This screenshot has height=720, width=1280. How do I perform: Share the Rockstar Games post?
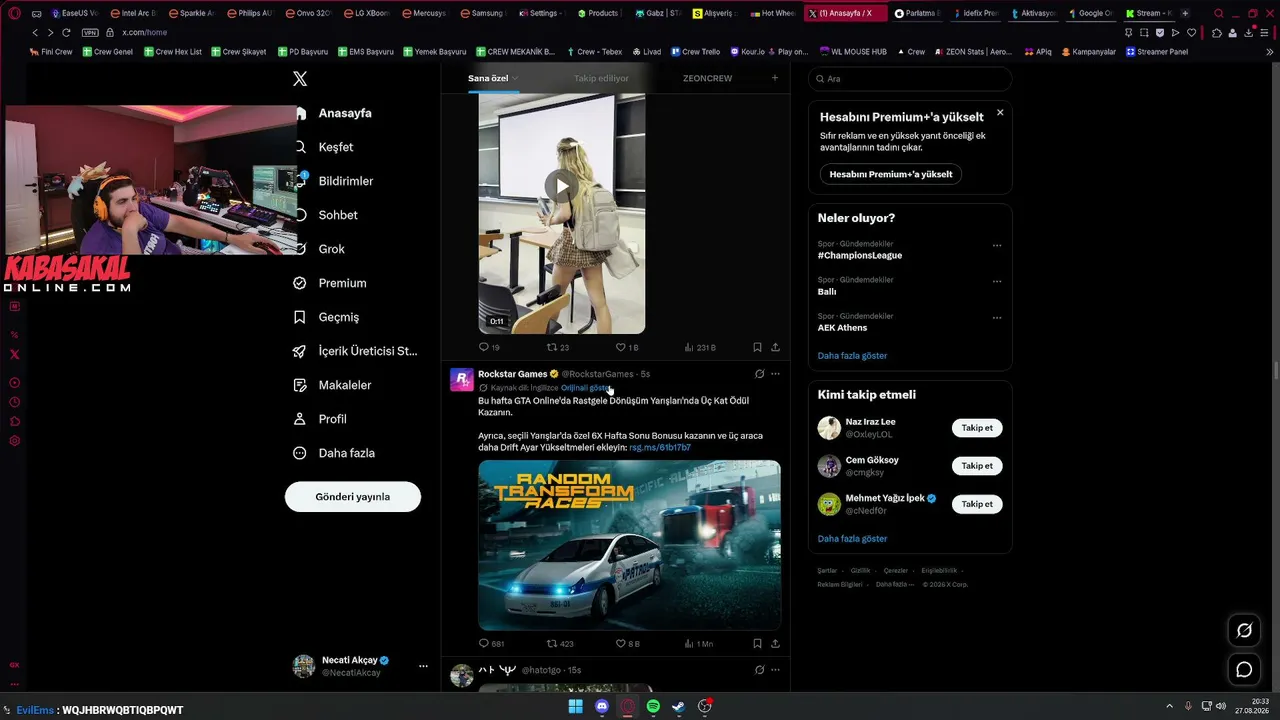[775, 644]
